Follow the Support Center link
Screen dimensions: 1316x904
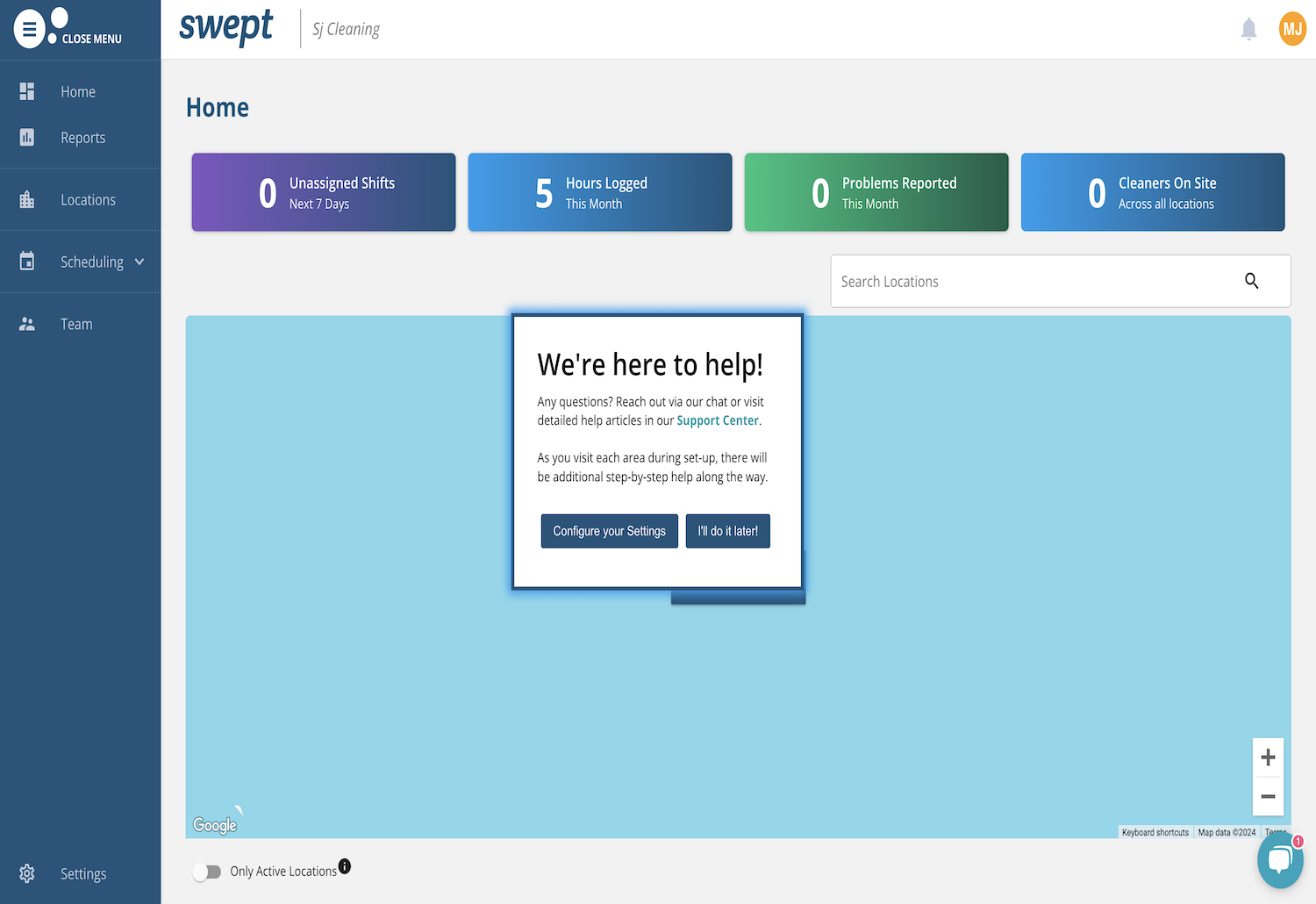pyautogui.click(x=718, y=420)
